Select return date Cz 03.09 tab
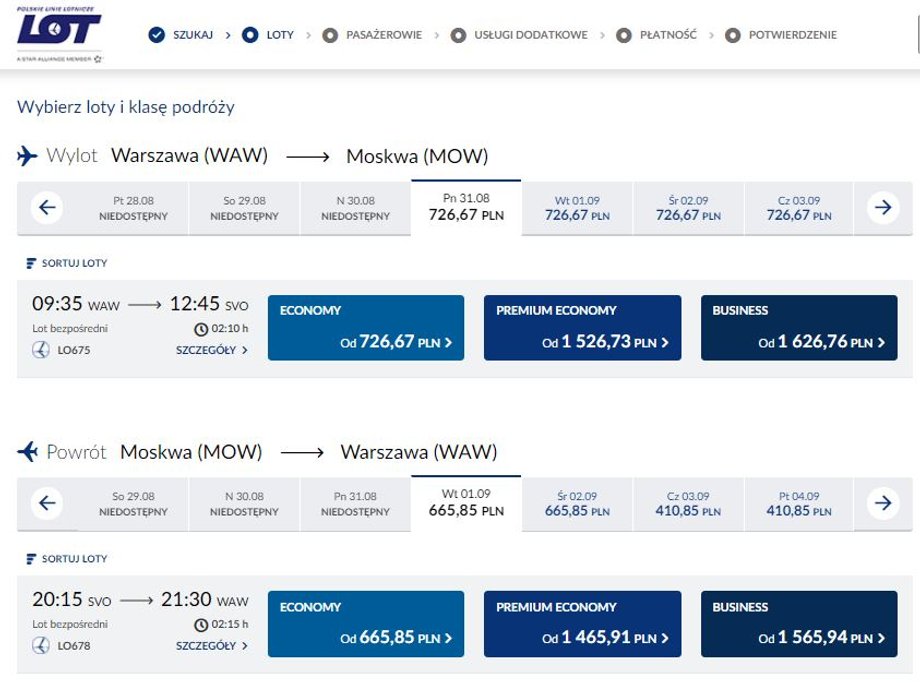Screen dimensions: 920x683 [688, 503]
